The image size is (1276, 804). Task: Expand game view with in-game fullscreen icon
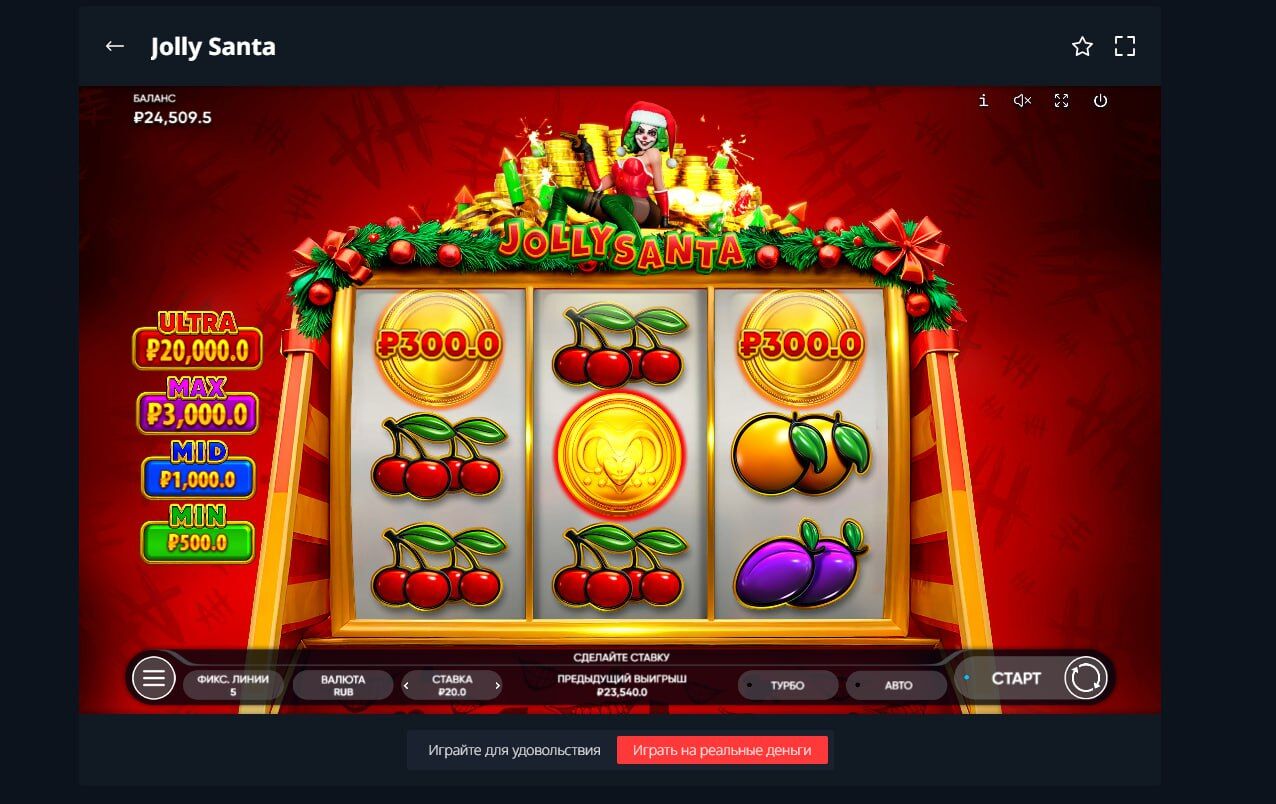(x=1062, y=101)
